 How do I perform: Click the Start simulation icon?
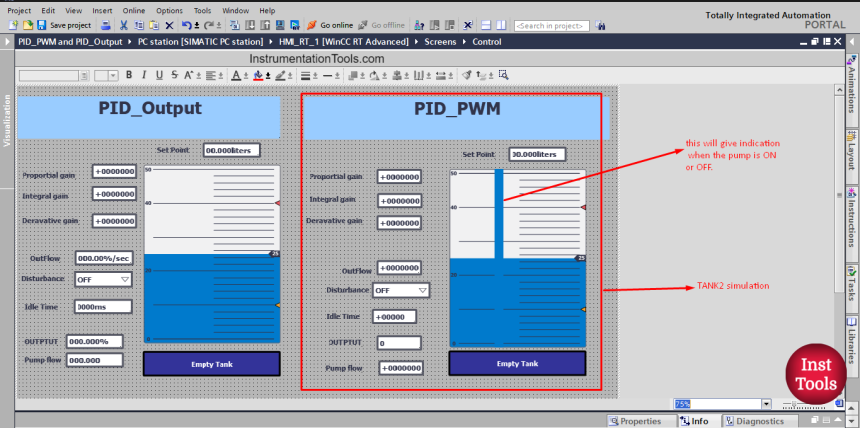coord(280,25)
